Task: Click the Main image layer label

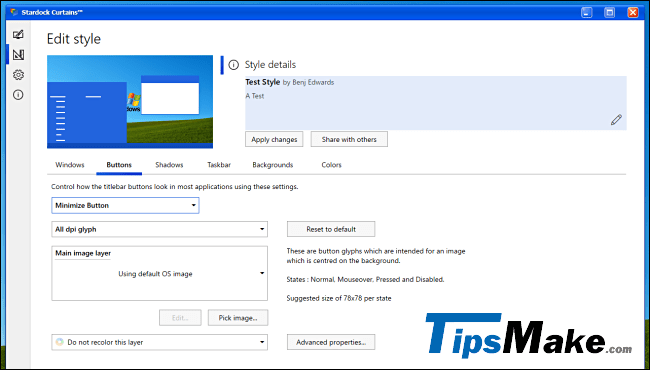Action: (83, 253)
